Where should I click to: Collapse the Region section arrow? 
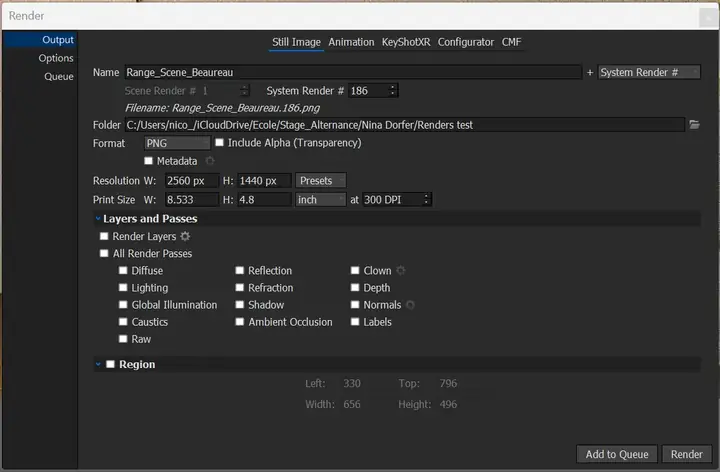98,364
